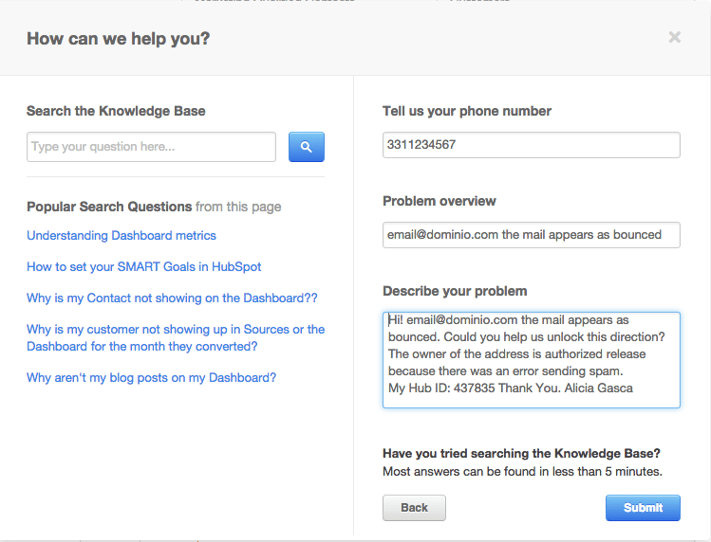Click the Tell us your phone number label
The image size is (711, 542).
467,111
